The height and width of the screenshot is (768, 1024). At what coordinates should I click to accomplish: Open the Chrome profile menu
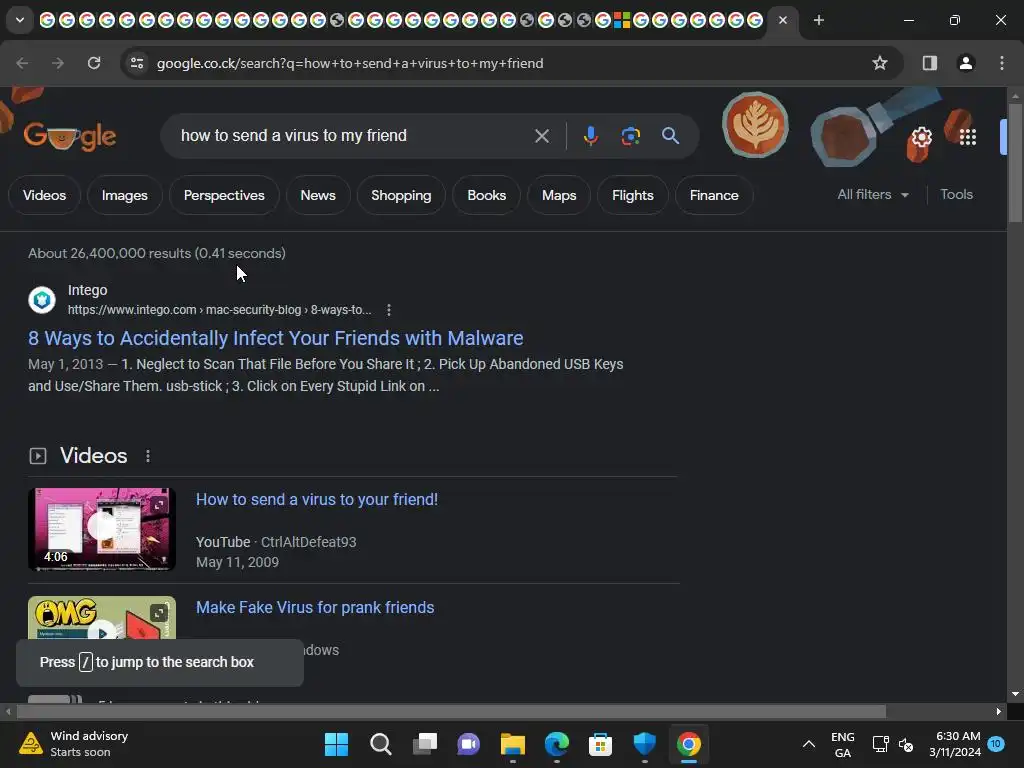pyautogui.click(x=965, y=63)
